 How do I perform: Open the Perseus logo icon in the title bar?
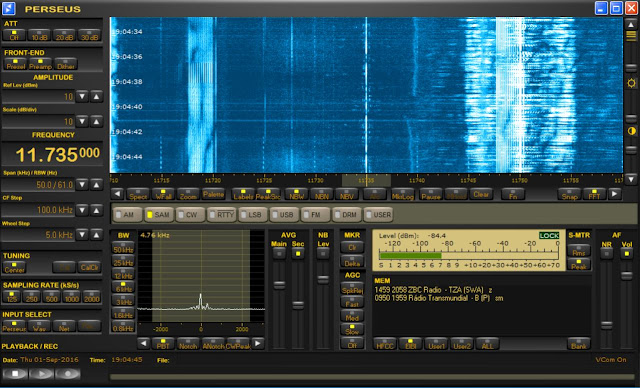point(8,8)
